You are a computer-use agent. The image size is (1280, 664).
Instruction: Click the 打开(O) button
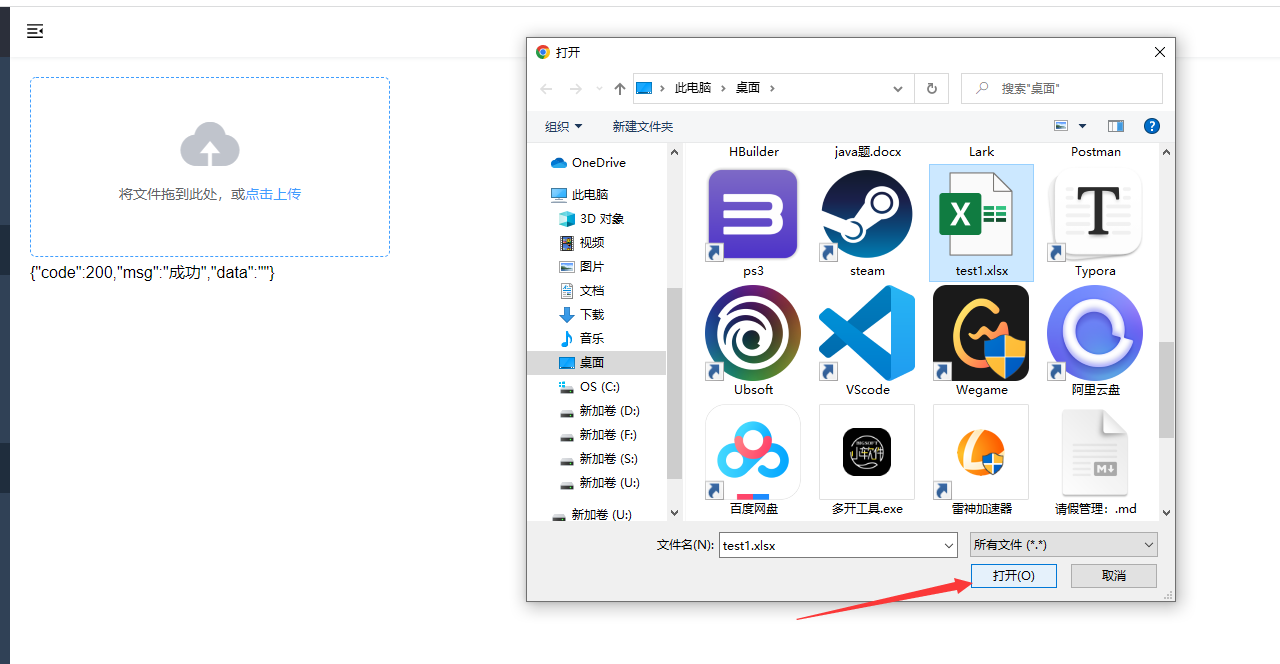[x=1013, y=576]
